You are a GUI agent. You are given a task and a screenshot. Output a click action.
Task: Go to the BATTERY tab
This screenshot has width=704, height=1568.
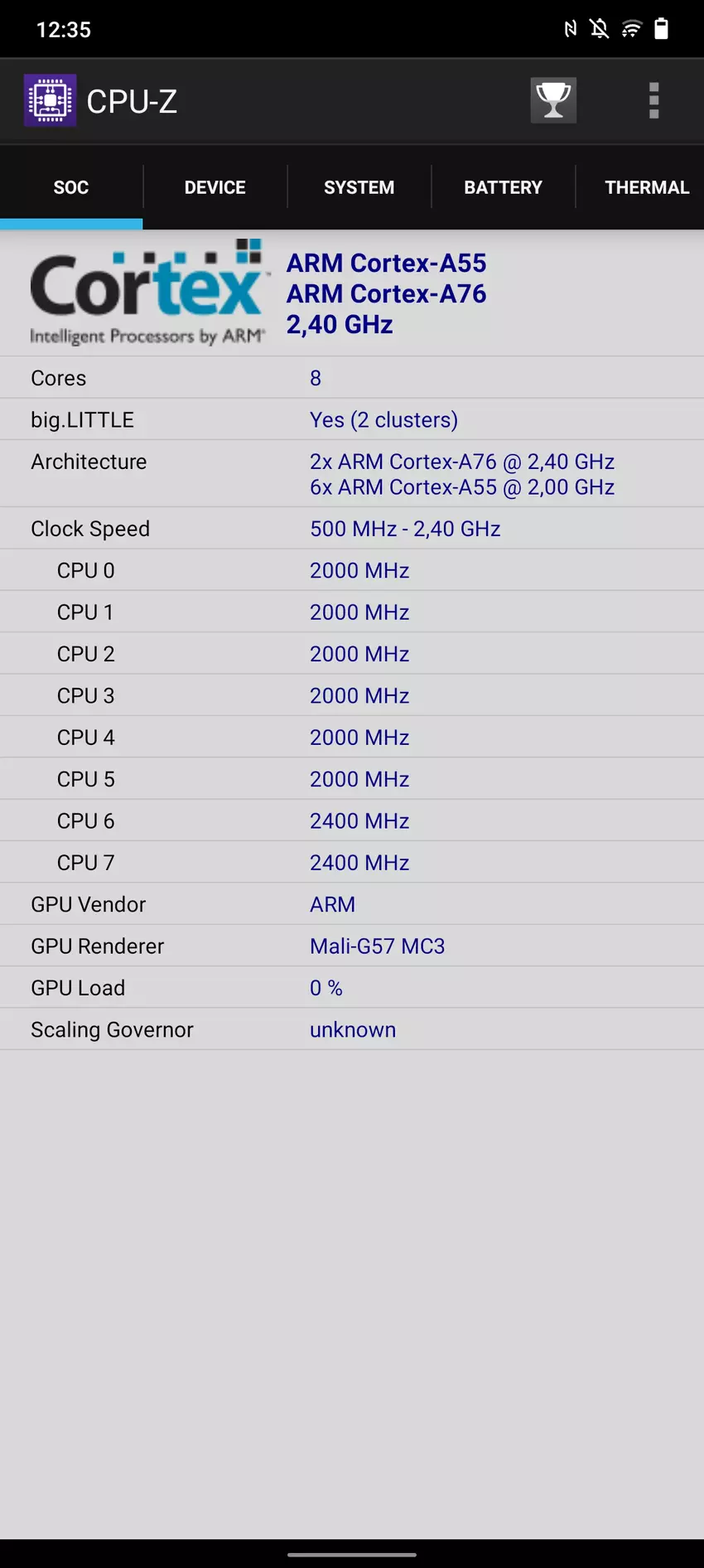pos(503,187)
